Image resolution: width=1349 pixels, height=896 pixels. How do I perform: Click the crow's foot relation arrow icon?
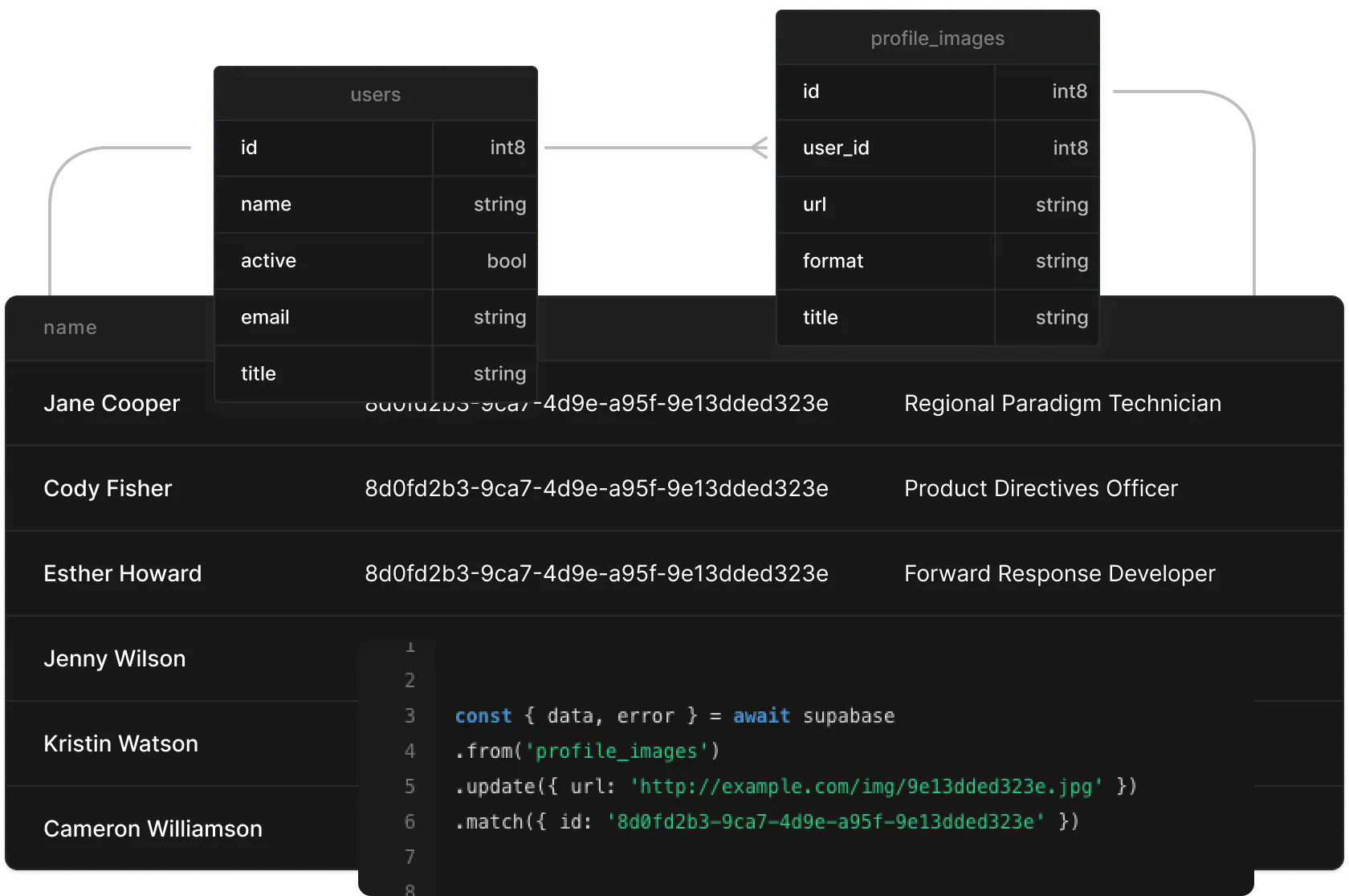759,148
